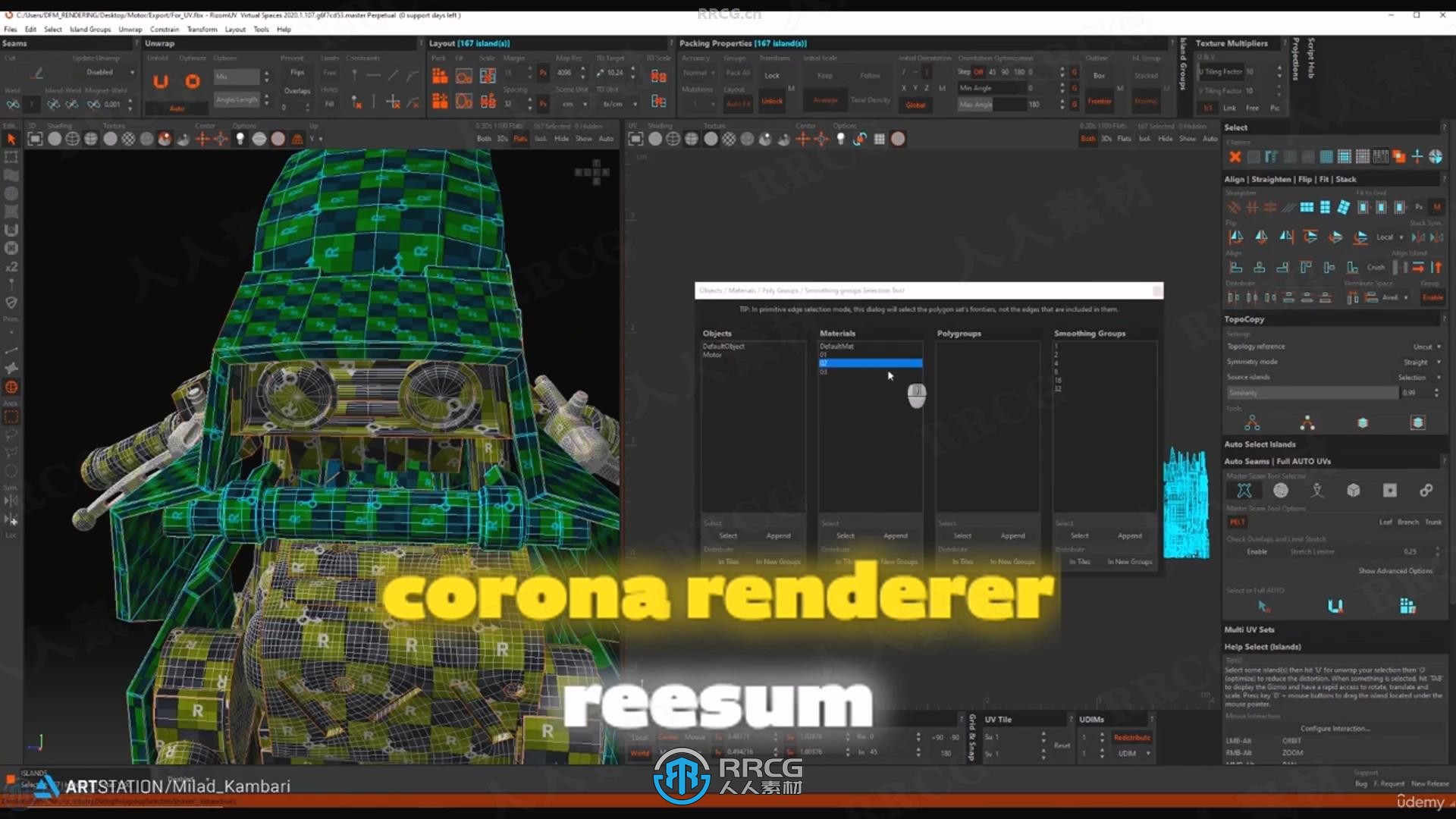Select Motor in Objects list

(712, 355)
